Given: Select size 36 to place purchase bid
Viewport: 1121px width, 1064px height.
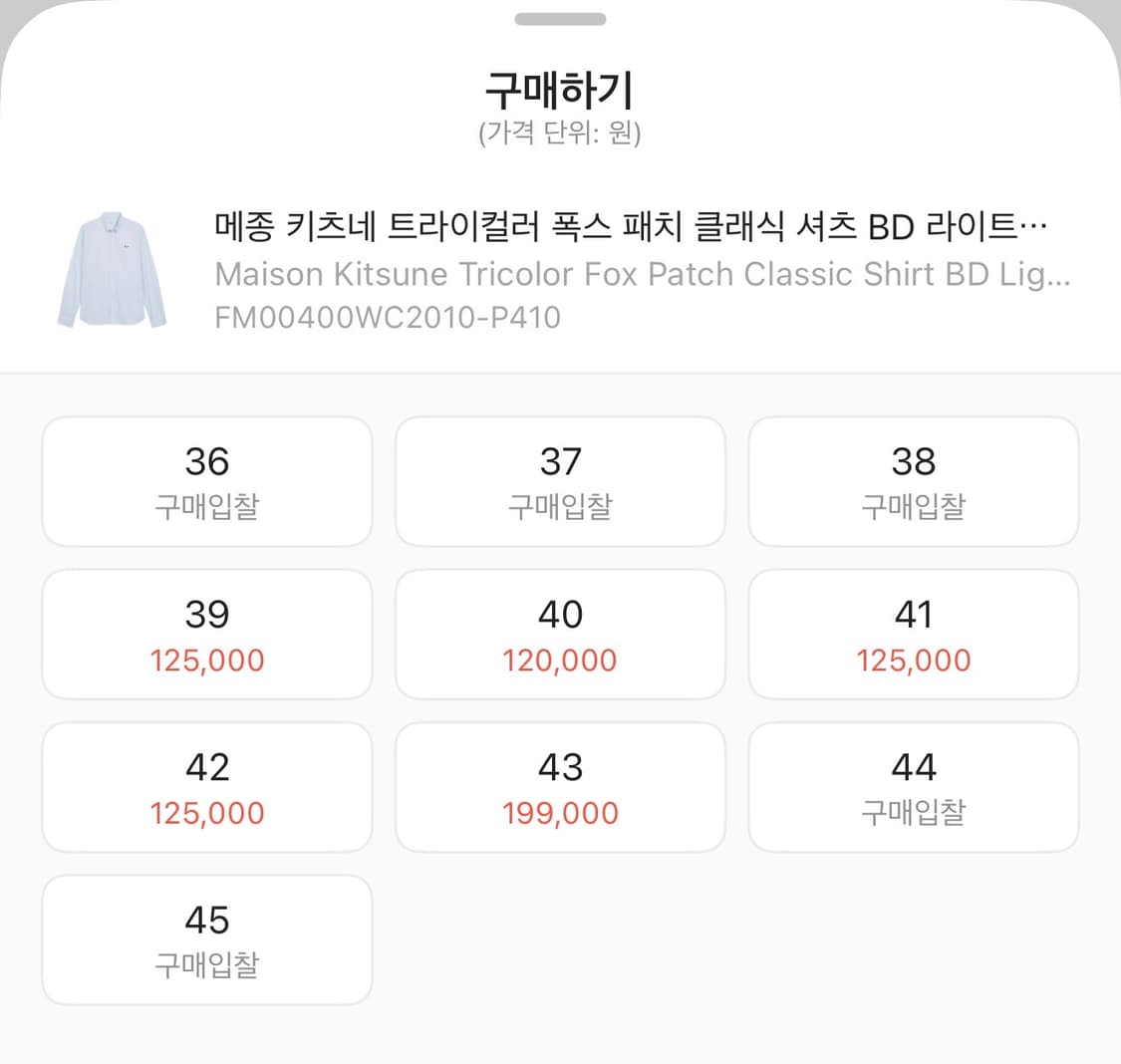Looking at the screenshot, I should [206, 481].
